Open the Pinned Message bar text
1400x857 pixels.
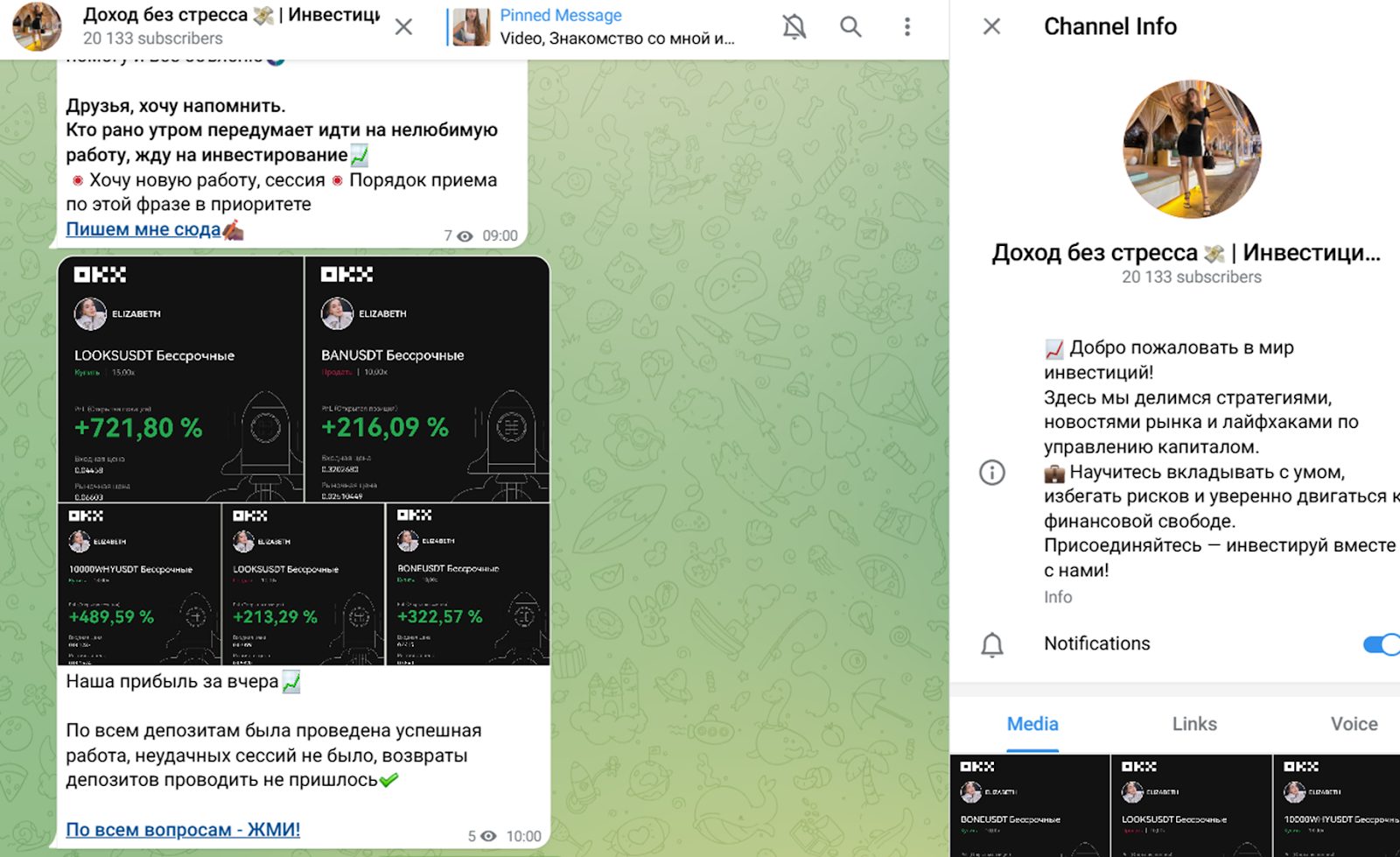617,27
